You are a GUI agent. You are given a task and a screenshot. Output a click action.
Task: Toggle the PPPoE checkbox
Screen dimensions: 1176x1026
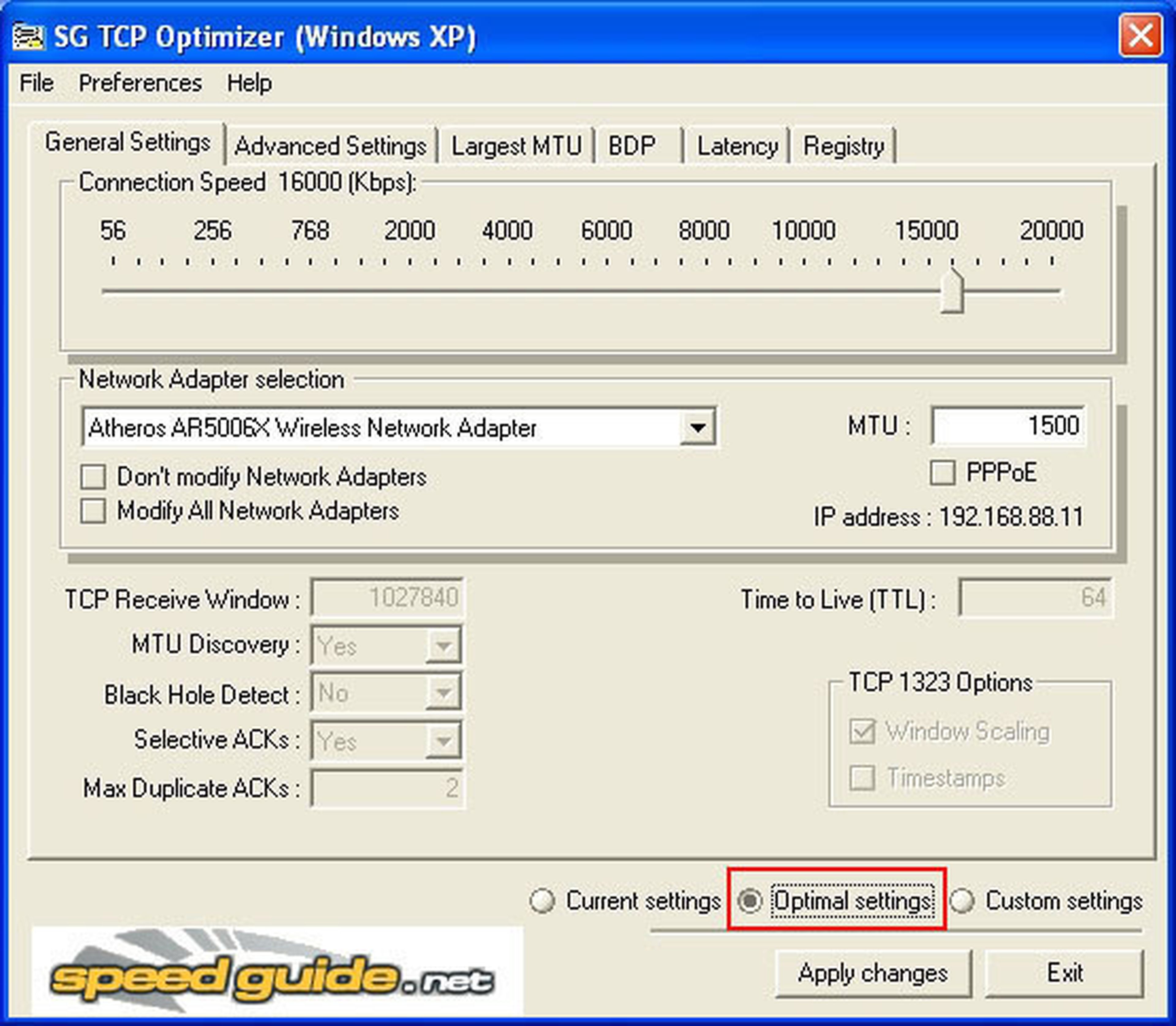[943, 473]
